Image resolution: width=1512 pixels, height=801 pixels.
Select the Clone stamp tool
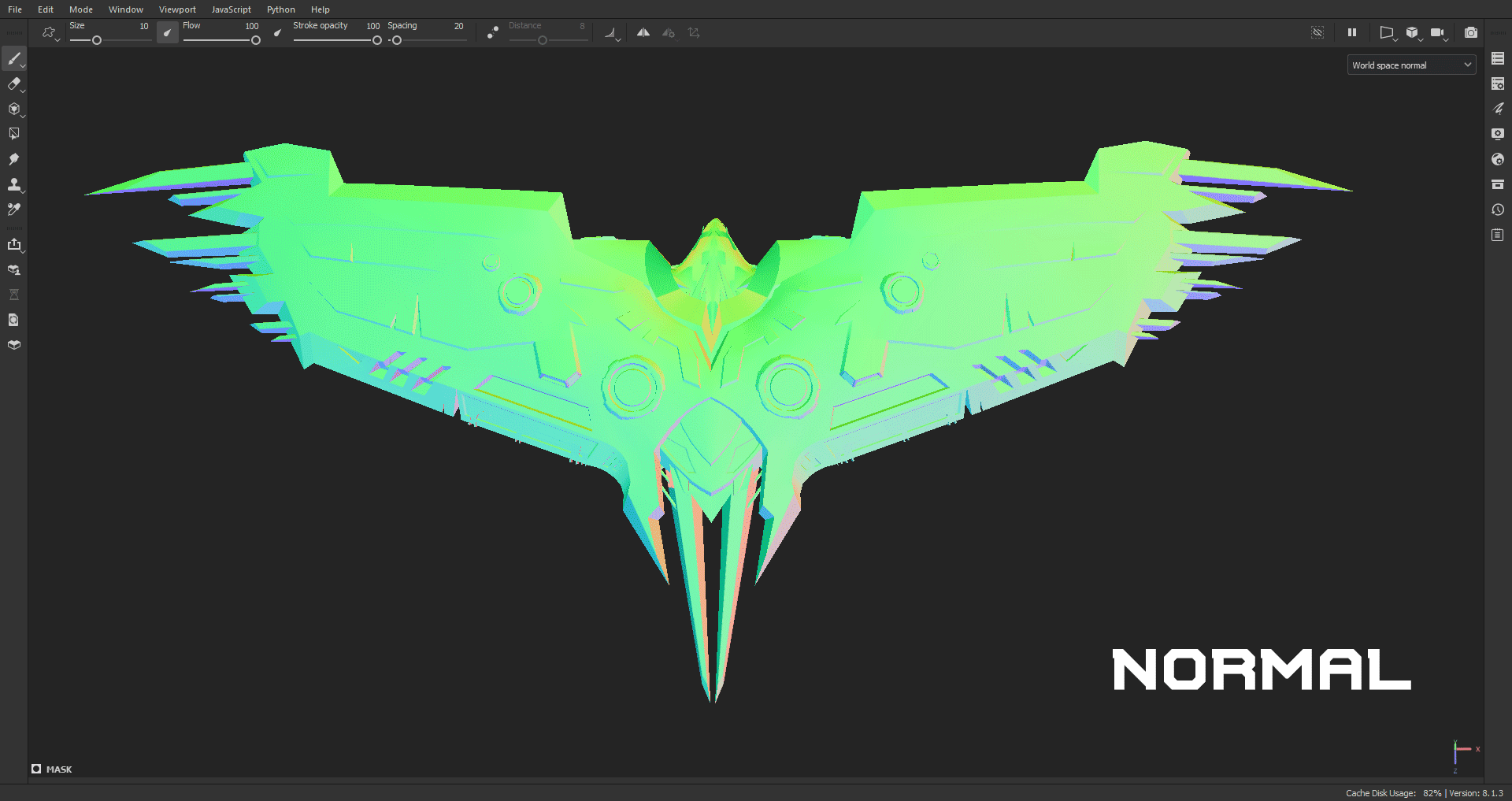14,184
